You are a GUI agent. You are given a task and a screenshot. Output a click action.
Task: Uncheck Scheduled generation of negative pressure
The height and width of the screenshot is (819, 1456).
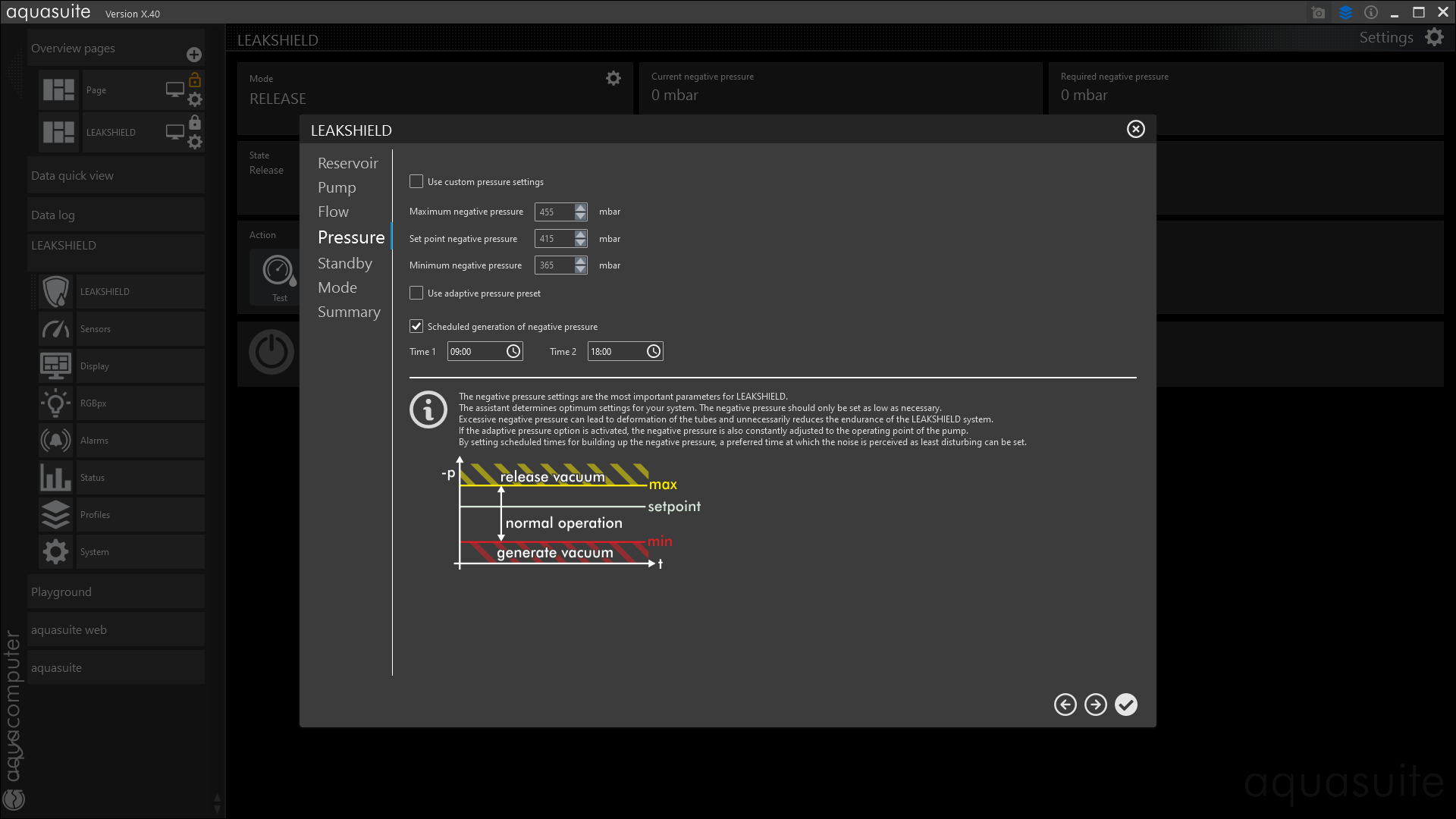pos(416,326)
